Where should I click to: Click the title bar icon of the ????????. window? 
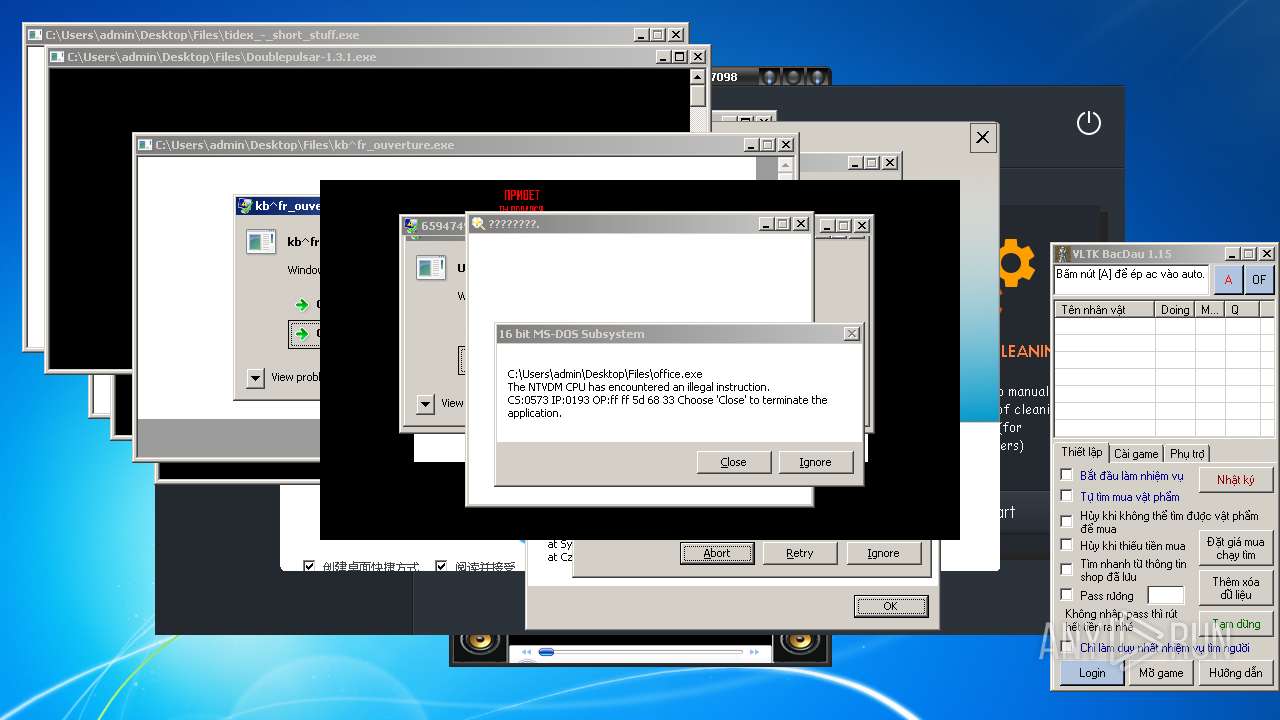[x=479, y=224]
